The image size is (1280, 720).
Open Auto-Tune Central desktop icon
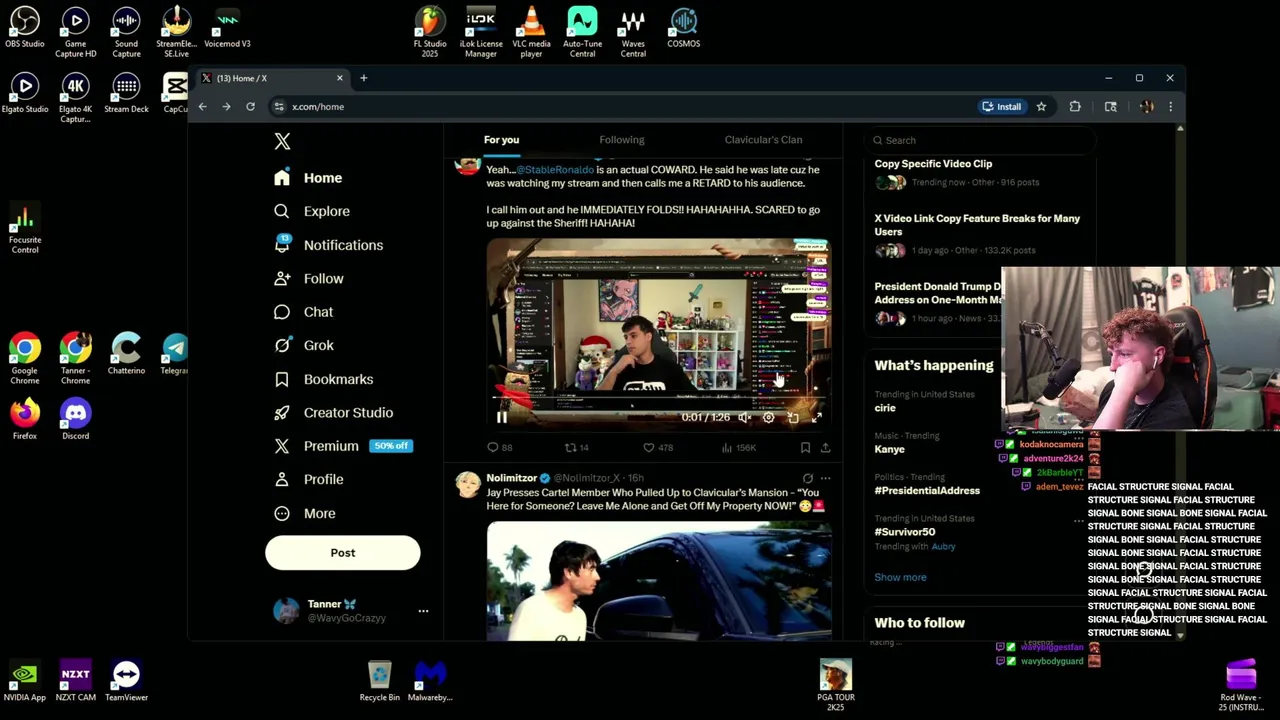pyautogui.click(x=582, y=32)
